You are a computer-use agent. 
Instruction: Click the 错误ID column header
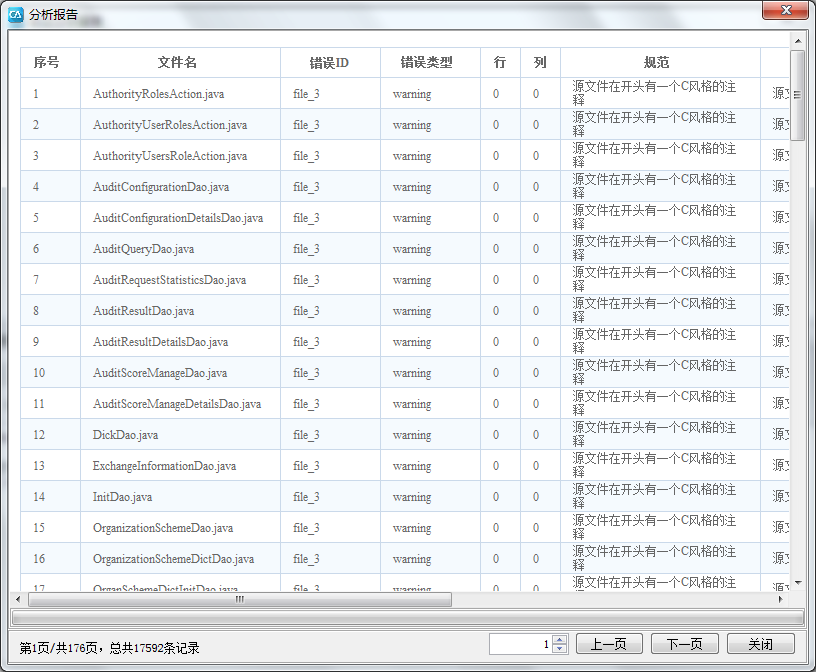[x=329, y=62]
